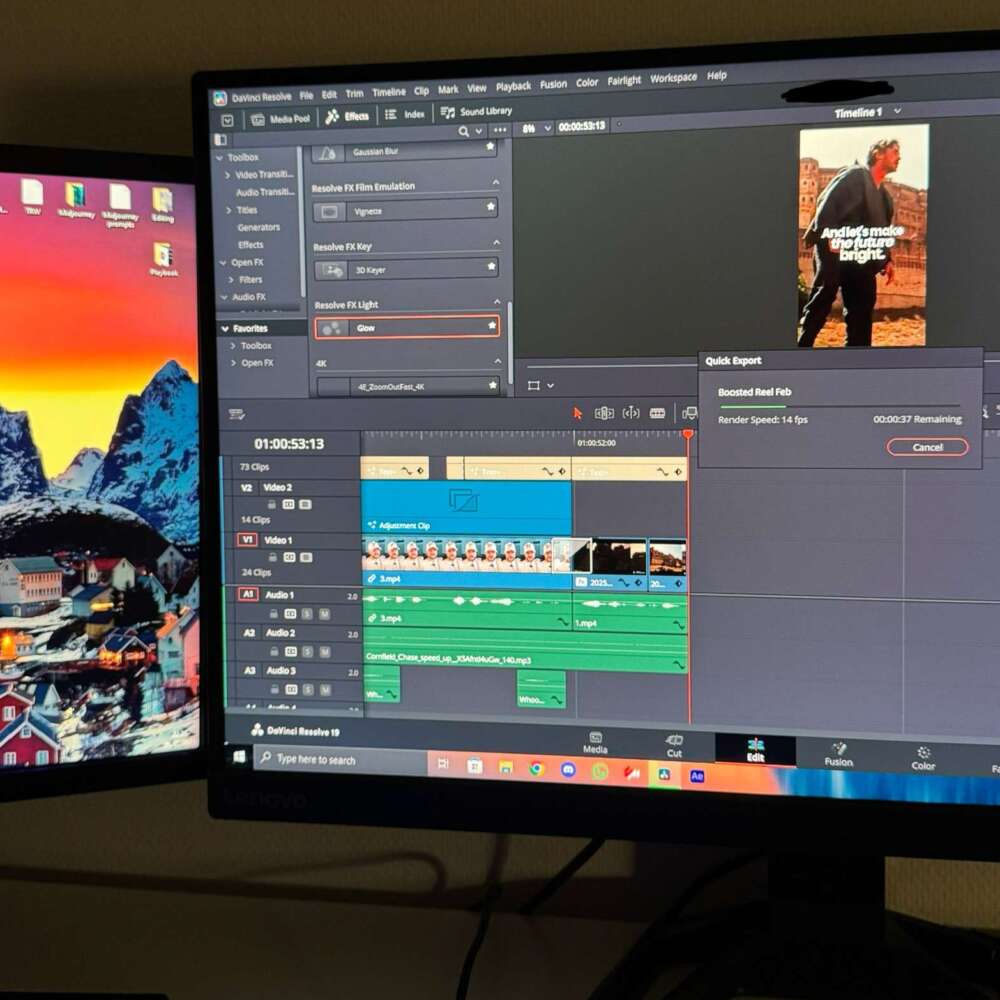Open the Playback menu

point(513,86)
